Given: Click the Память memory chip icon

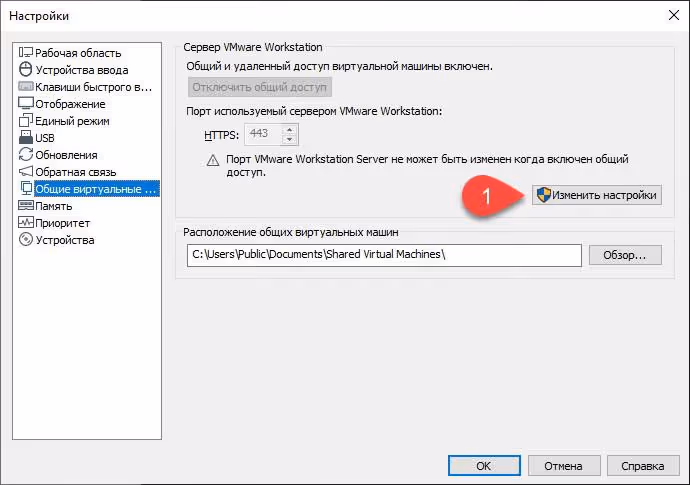Looking at the screenshot, I should (26, 206).
